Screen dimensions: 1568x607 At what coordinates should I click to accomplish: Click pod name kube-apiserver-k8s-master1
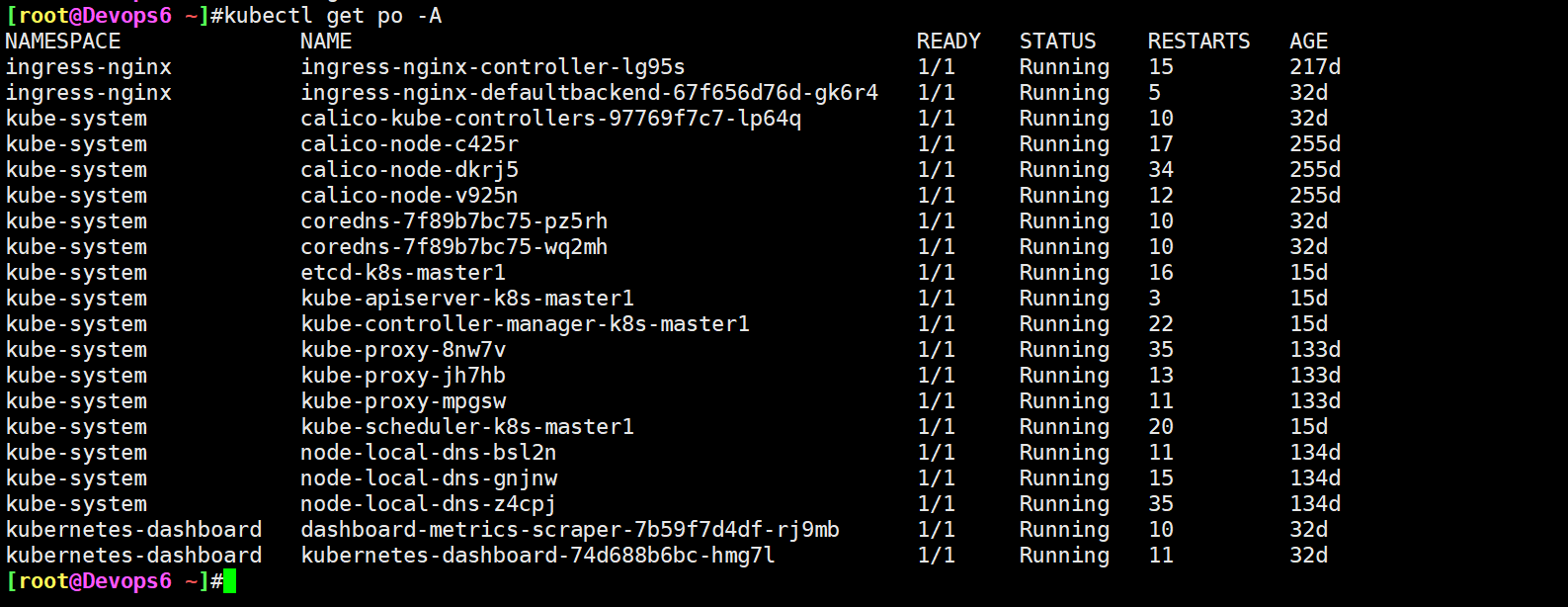point(466,299)
